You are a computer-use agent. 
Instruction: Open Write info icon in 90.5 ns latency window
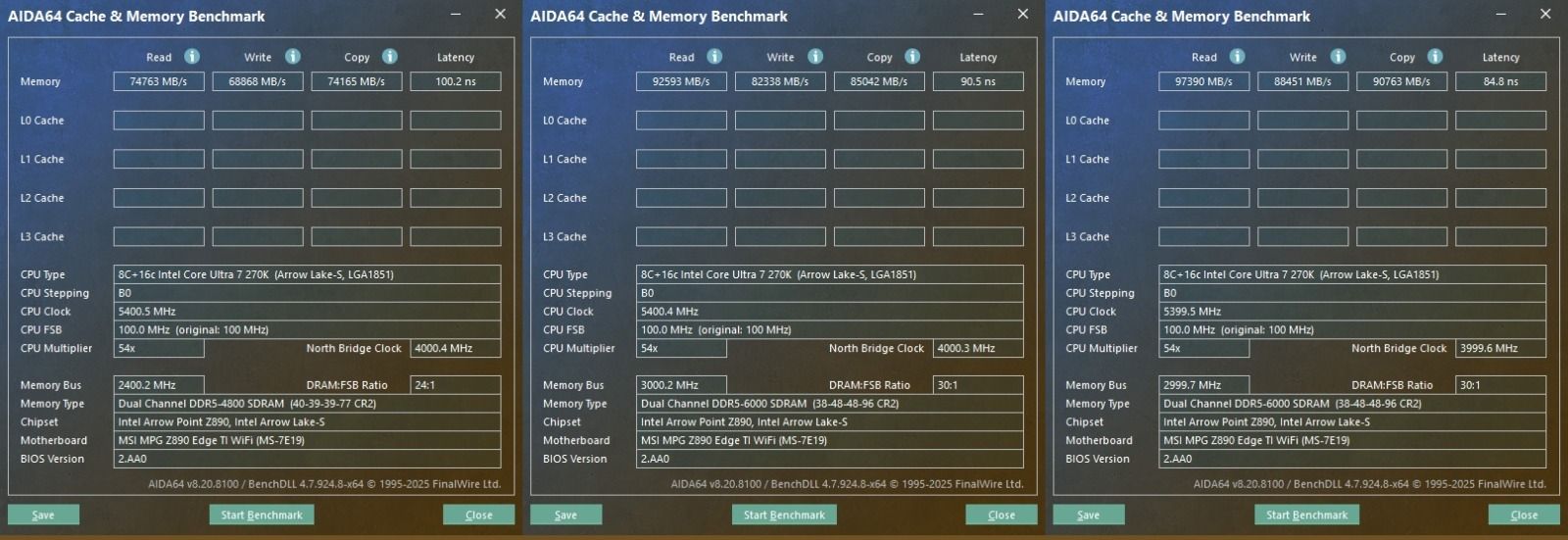tap(814, 57)
